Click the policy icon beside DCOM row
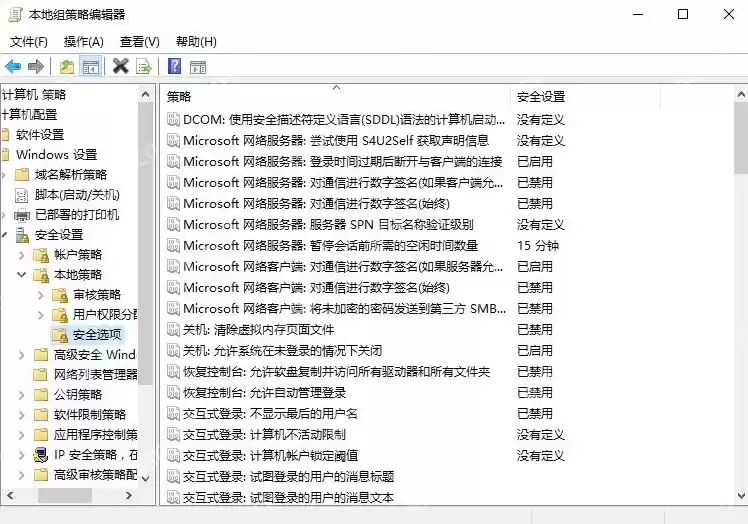The height and width of the screenshot is (524, 748). click(x=173, y=119)
